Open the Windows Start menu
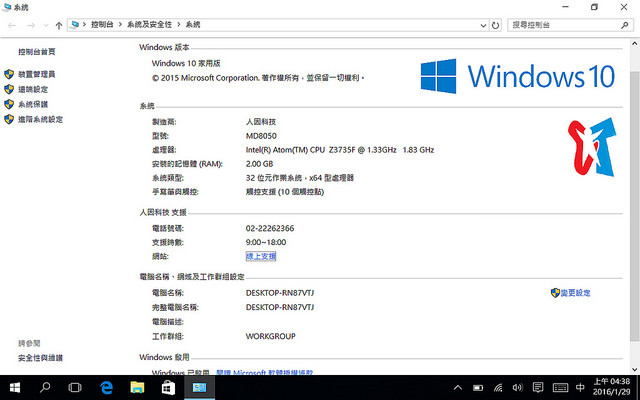The width and height of the screenshot is (640, 400). point(15,387)
